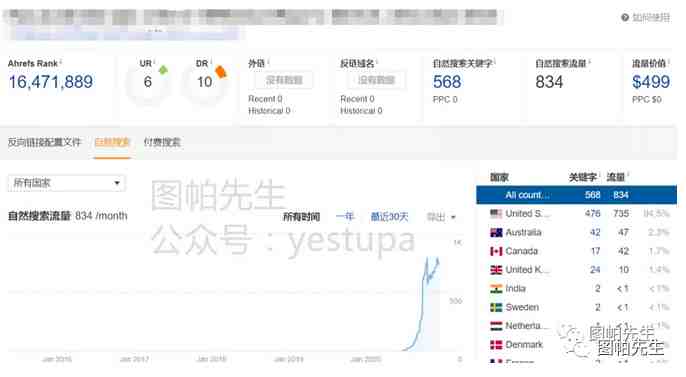Viewport: 686px width, 377px height.
Task: Click United Kingdom keyword count 24
Action: pos(595,270)
